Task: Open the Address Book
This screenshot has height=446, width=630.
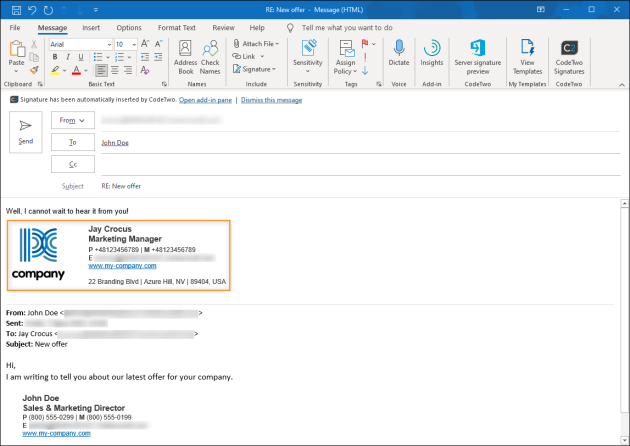Action: coord(185,57)
